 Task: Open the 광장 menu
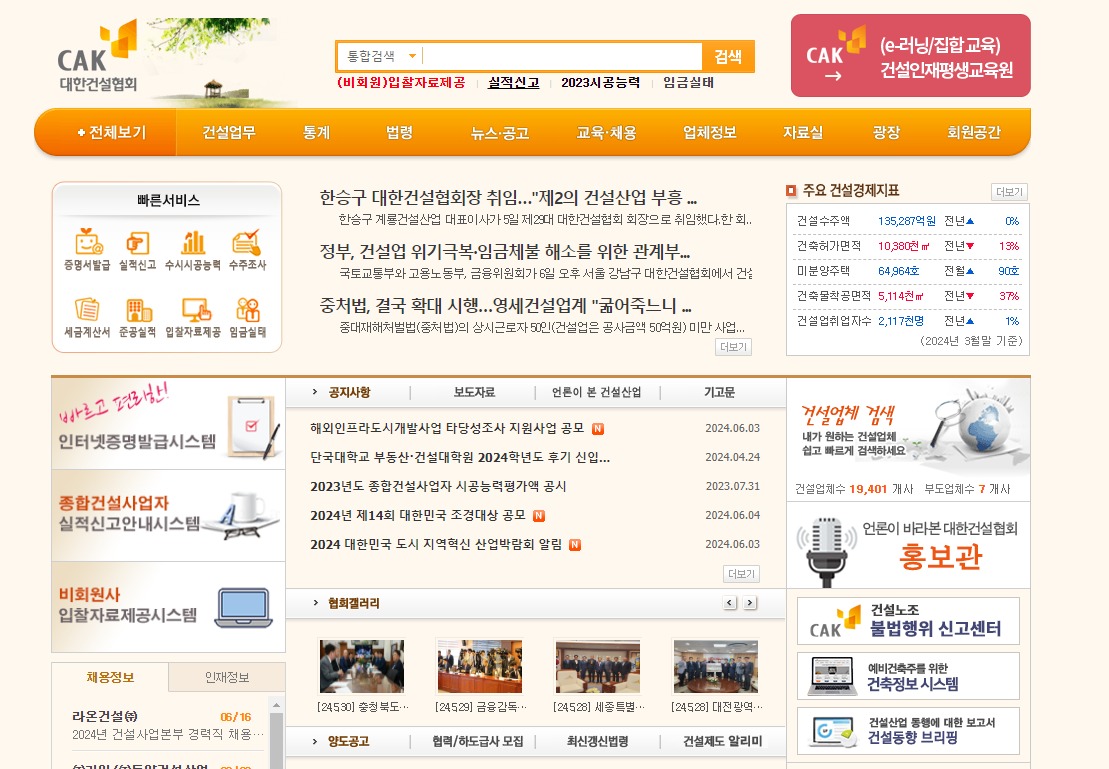tap(886, 132)
